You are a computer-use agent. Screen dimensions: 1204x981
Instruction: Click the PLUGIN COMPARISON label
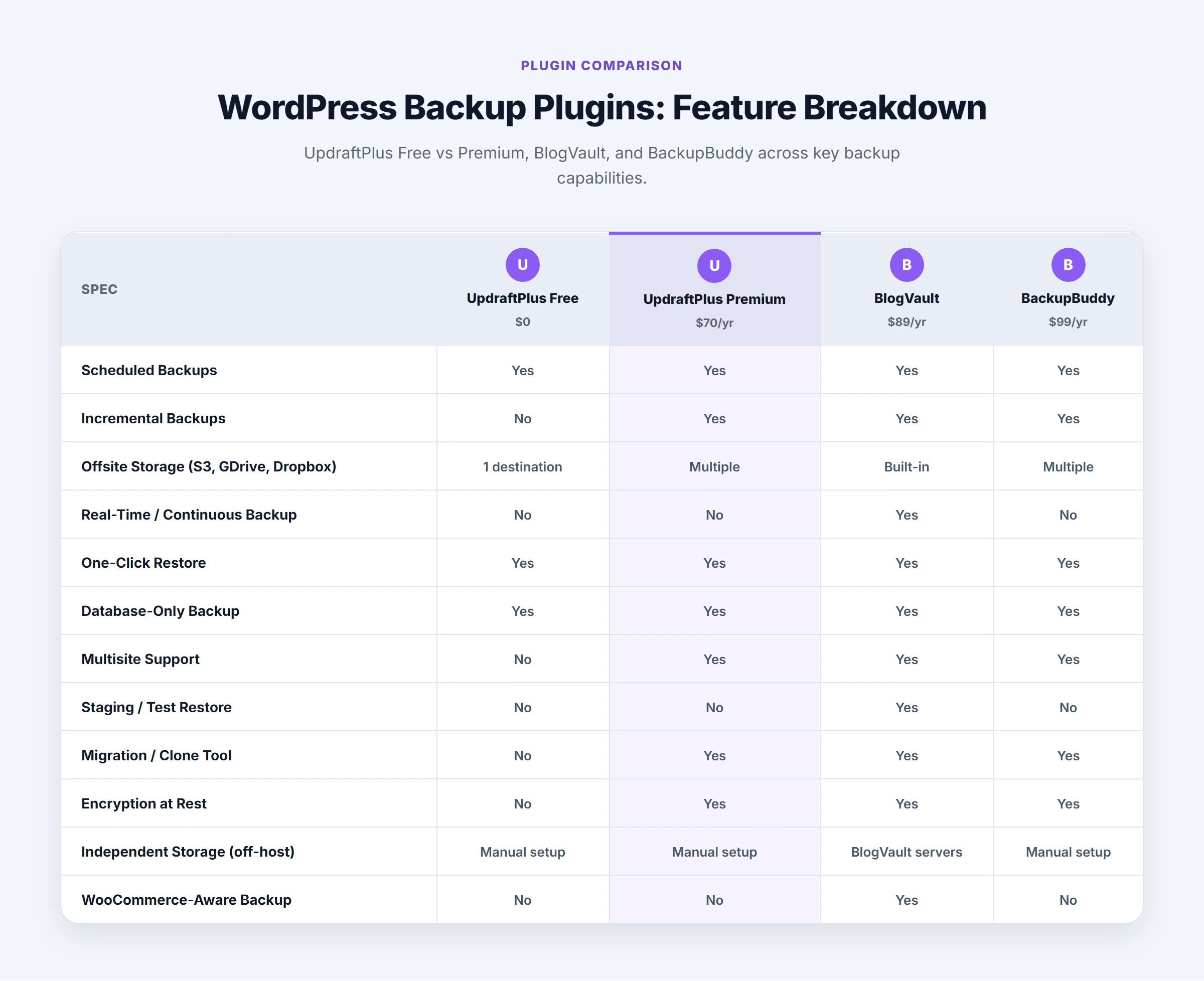coord(601,66)
